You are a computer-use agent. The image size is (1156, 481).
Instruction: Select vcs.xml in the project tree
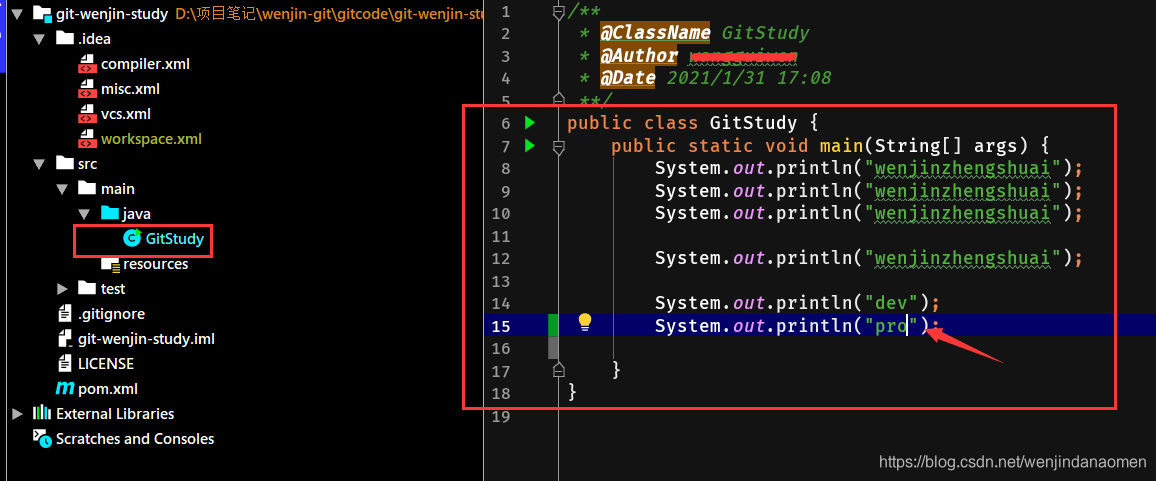click(126, 114)
